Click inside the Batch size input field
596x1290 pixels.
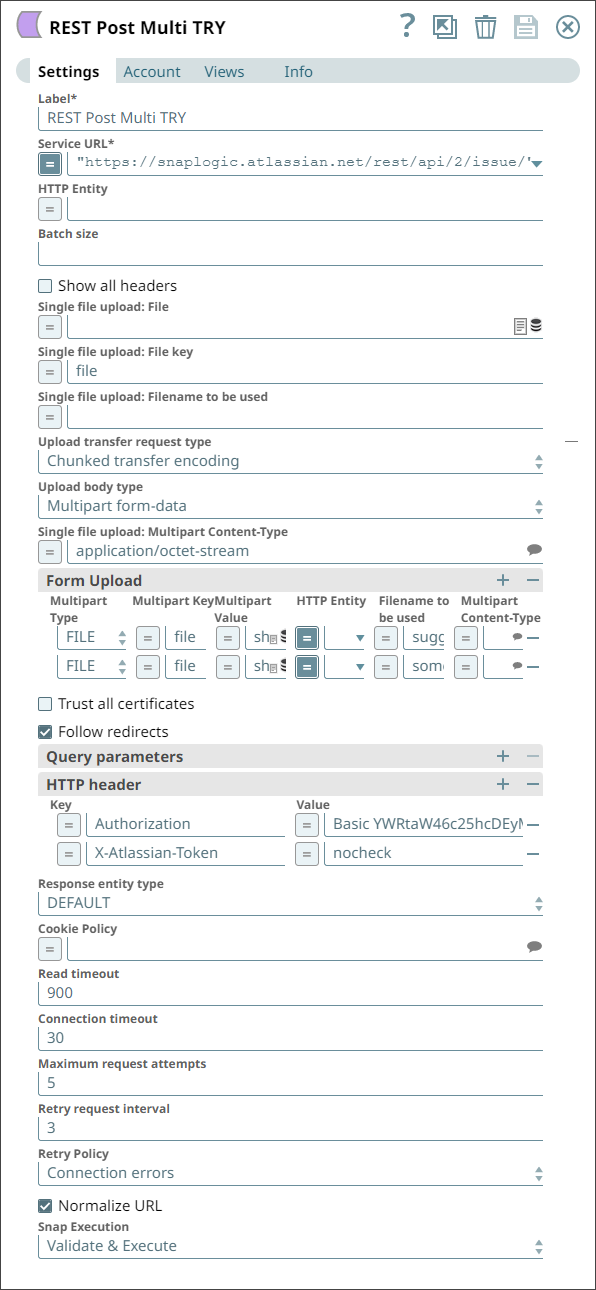(290, 251)
